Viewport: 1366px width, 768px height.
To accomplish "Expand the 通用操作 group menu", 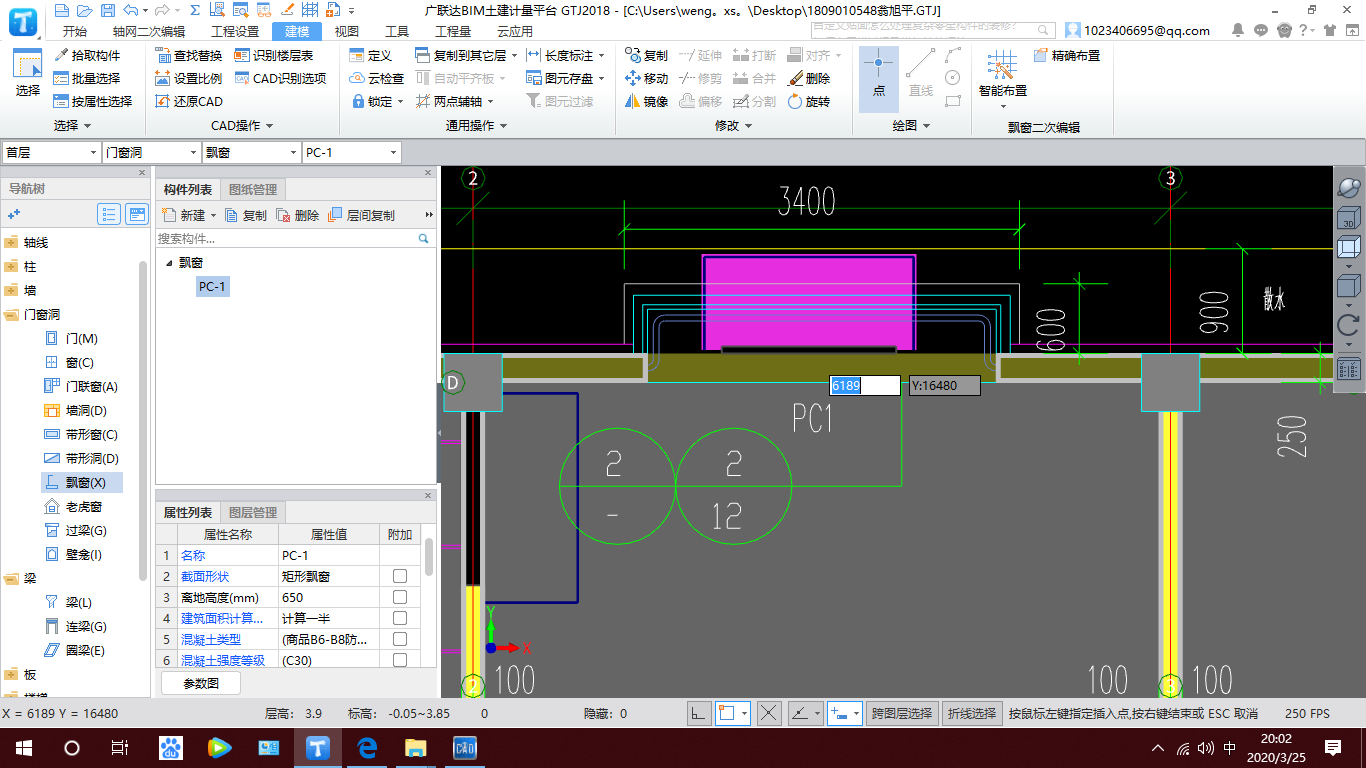I will (476, 126).
